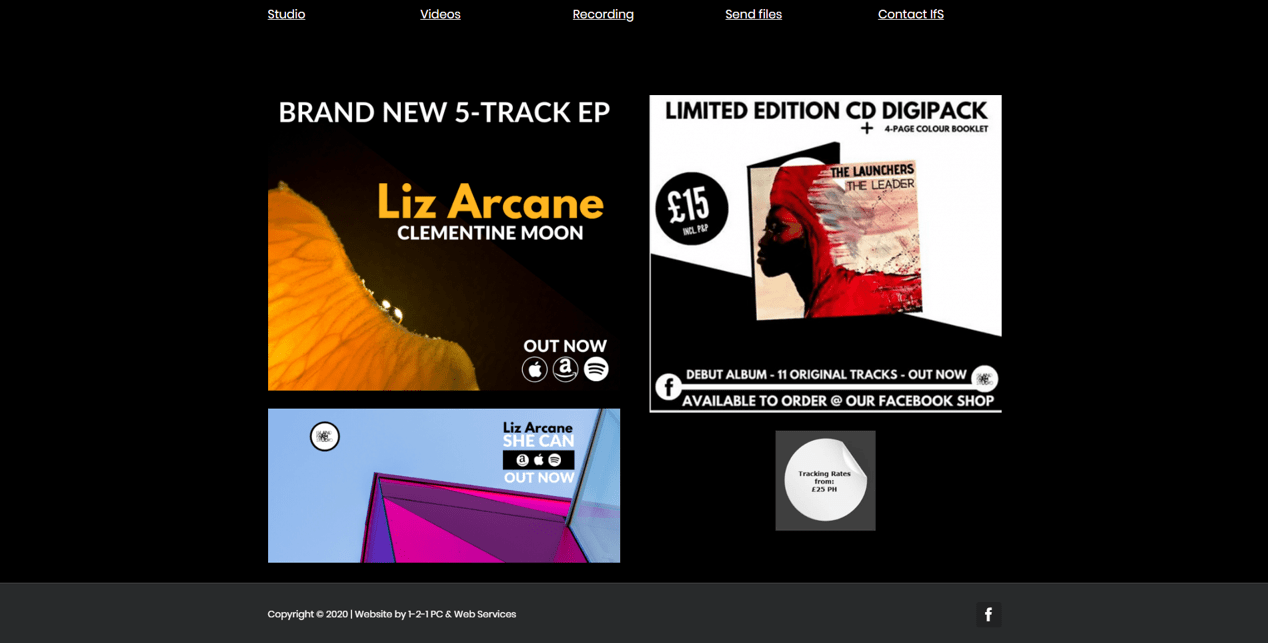Click the Facebook icon in the footer
The image size is (1268, 643).
(x=988, y=614)
